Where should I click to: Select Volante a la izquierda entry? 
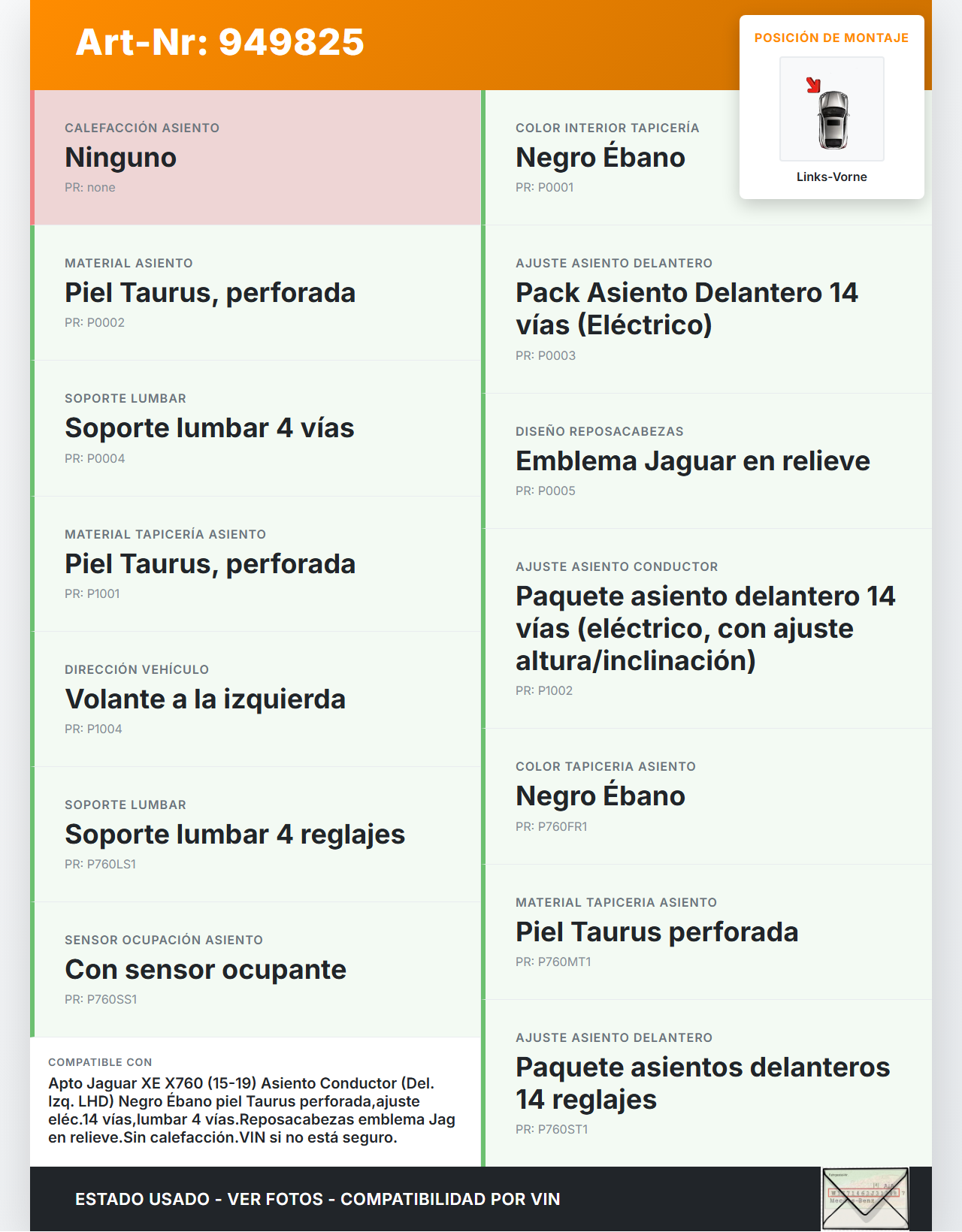[205, 699]
